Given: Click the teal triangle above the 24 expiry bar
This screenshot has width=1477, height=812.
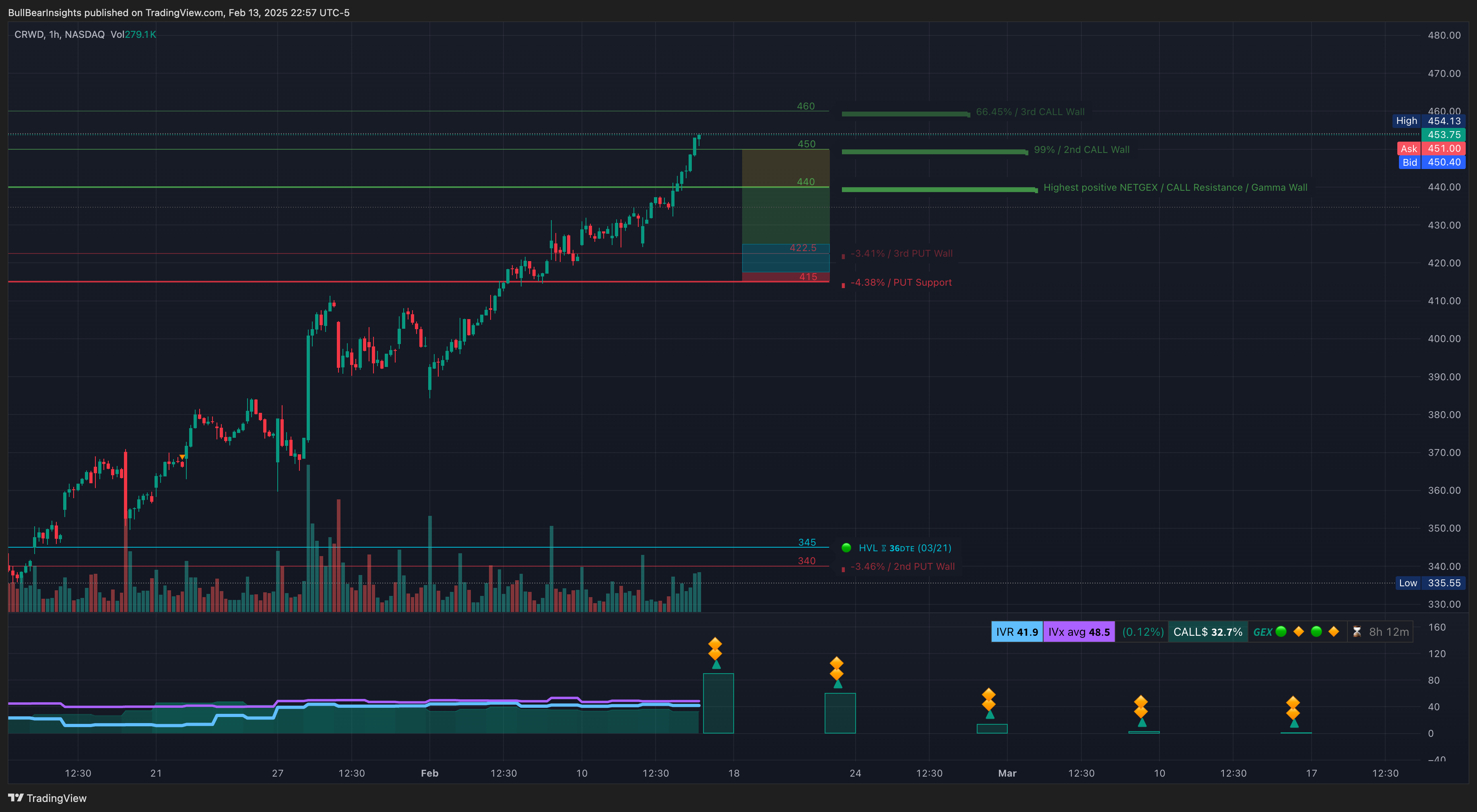Looking at the screenshot, I should (x=838, y=684).
